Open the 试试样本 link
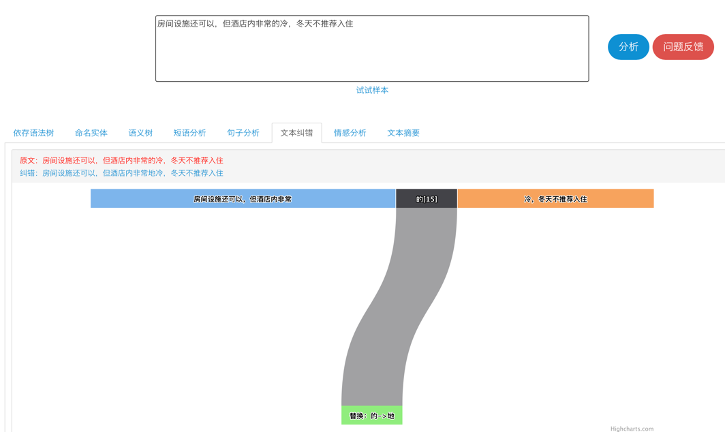725x433 pixels. (372, 90)
